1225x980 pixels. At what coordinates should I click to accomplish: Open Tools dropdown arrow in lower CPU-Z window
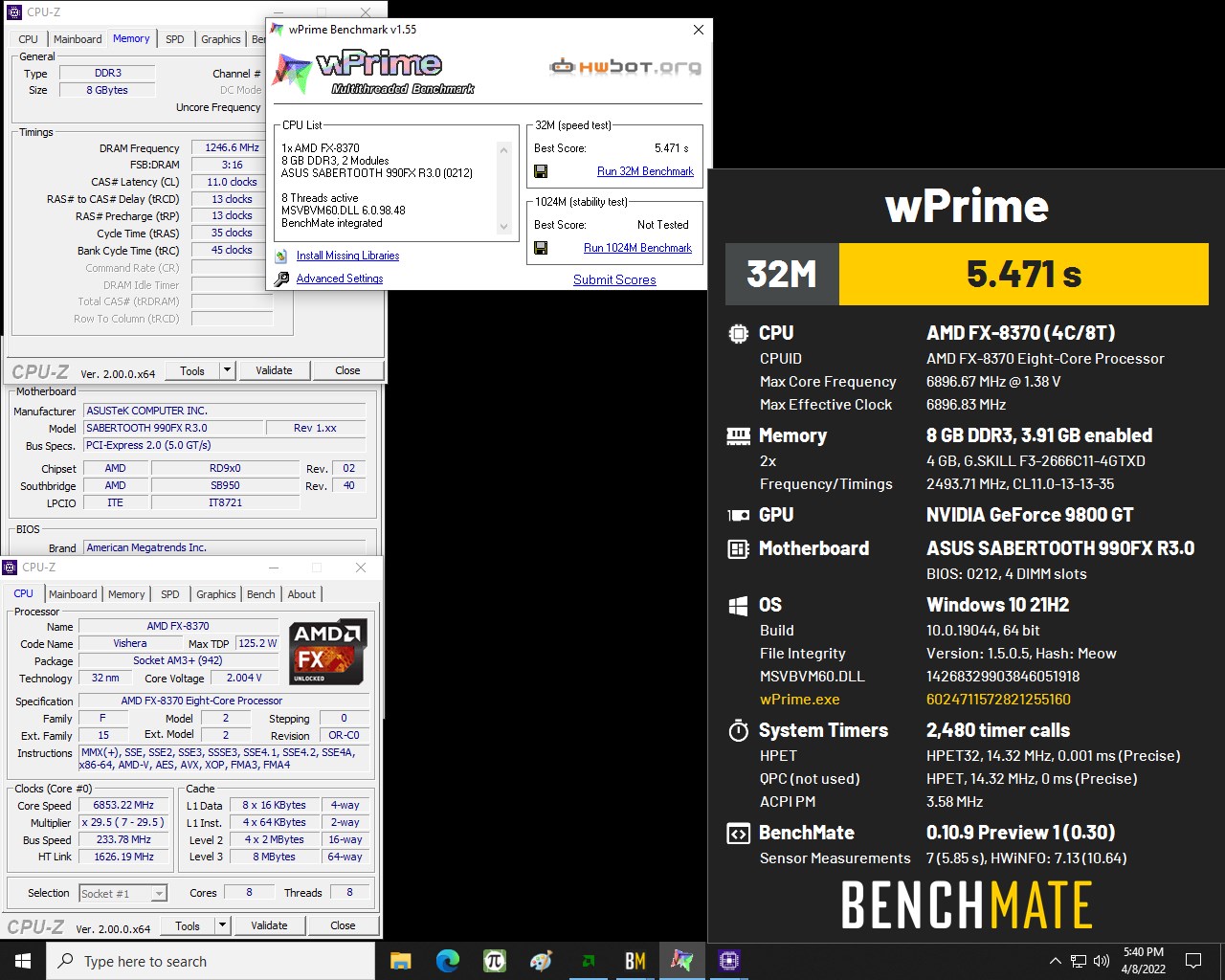pos(222,925)
